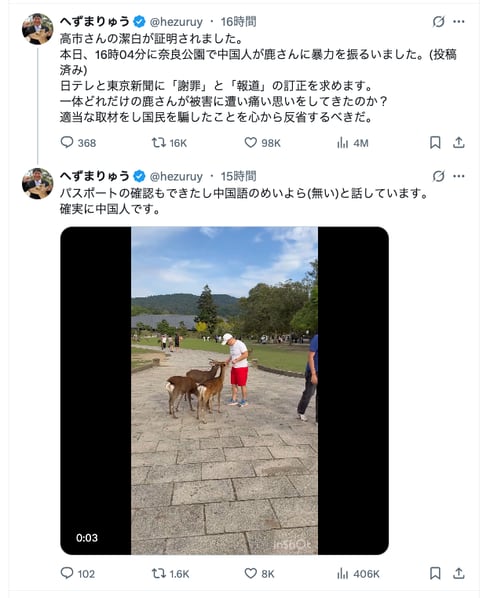Bookmark the first tweet
This screenshot has height=598, width=490.
(435, 142)
